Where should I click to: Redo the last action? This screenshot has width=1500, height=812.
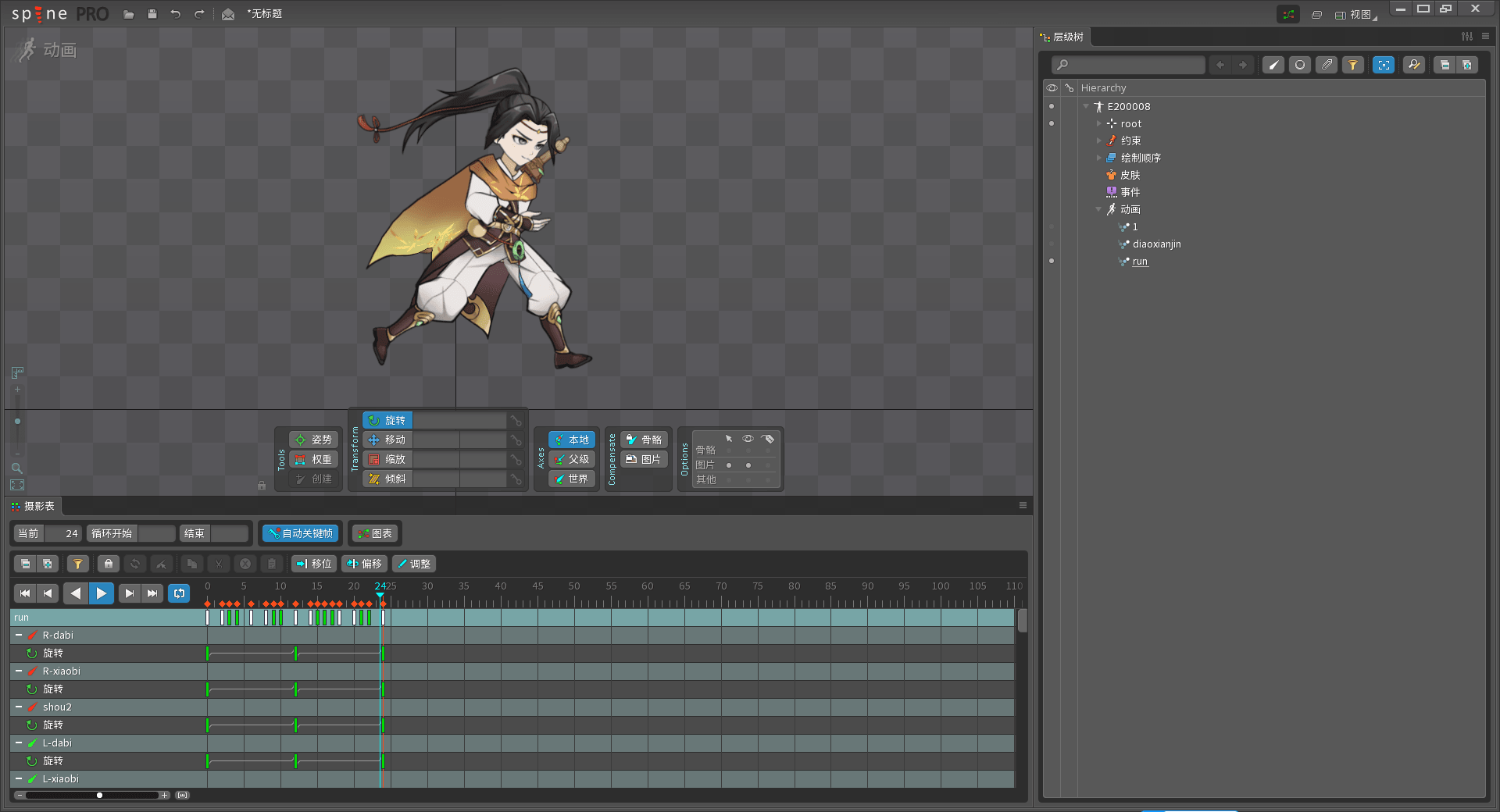coord(199,14)
